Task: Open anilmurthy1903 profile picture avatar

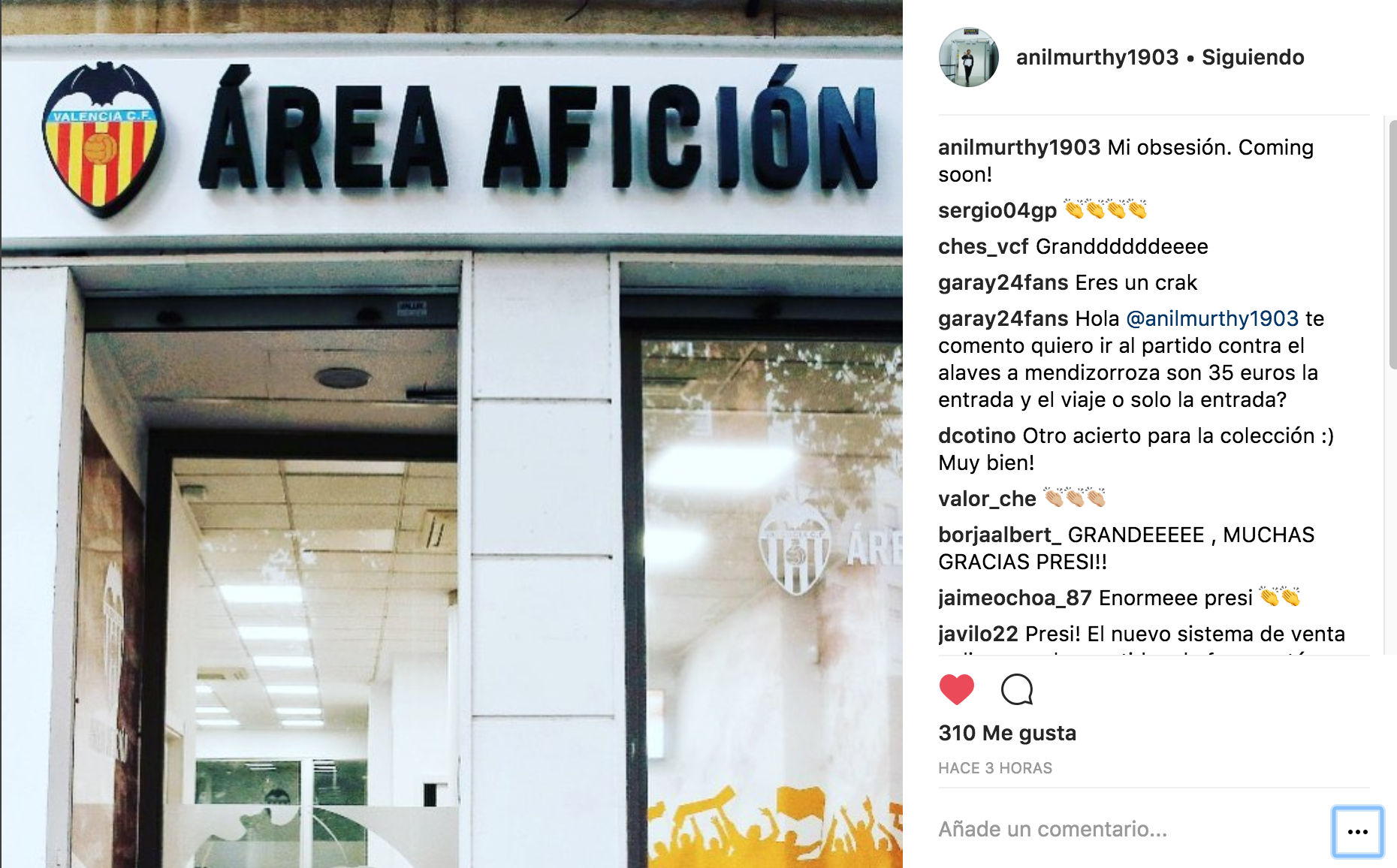Action: pyautogui.click(x=969, y=57)
